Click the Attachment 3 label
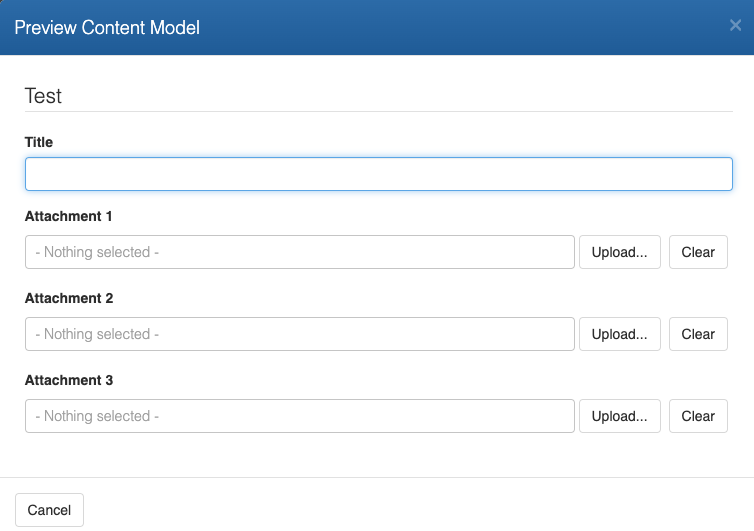Viewport: 754px width, 531px height. tap(69, 380)
